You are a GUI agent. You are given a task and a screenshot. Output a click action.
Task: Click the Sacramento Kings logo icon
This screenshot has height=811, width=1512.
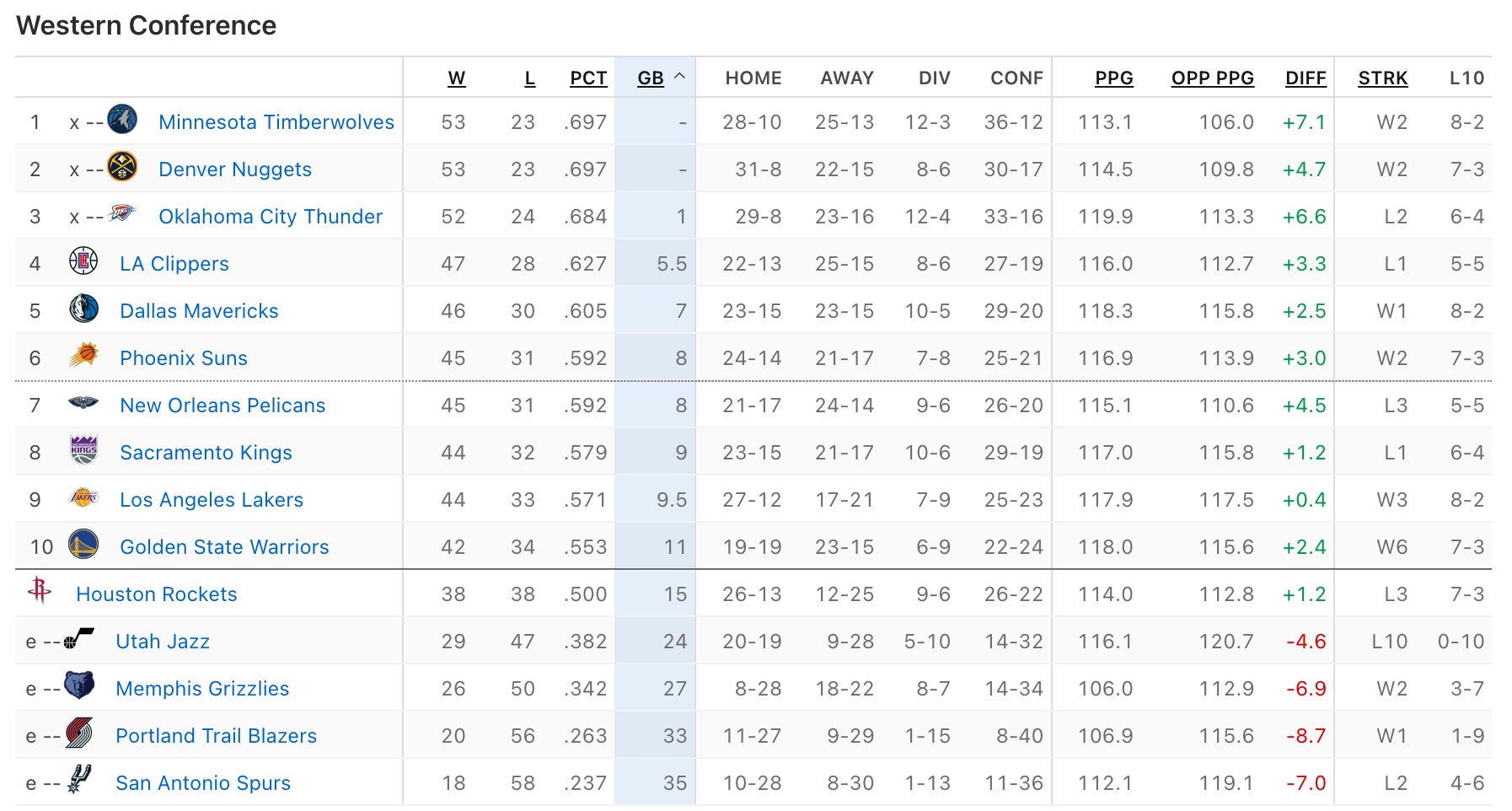tap(83, 450)
